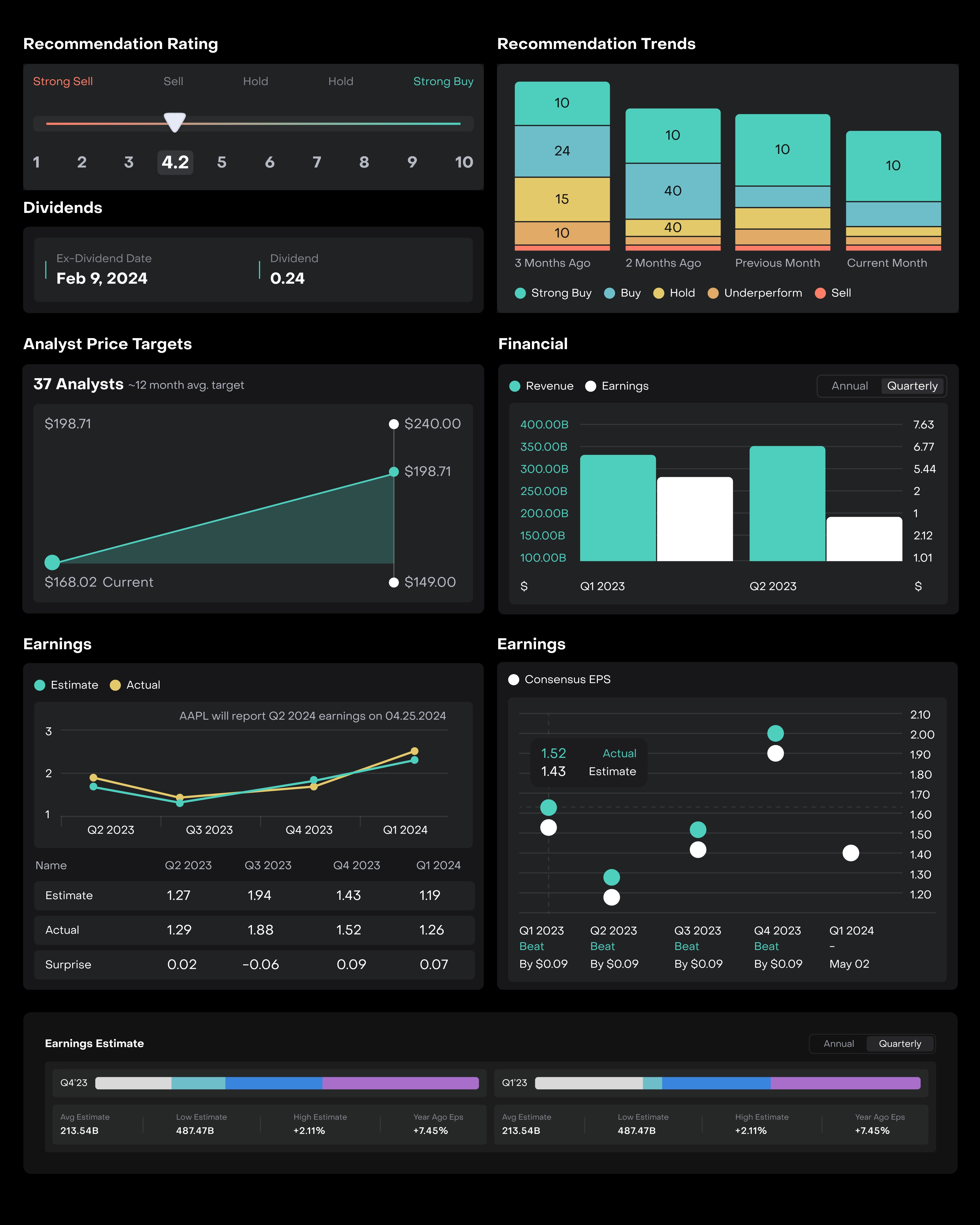
Task: Click the $240.00 high target marker
Action: click(x=393, y=424)
